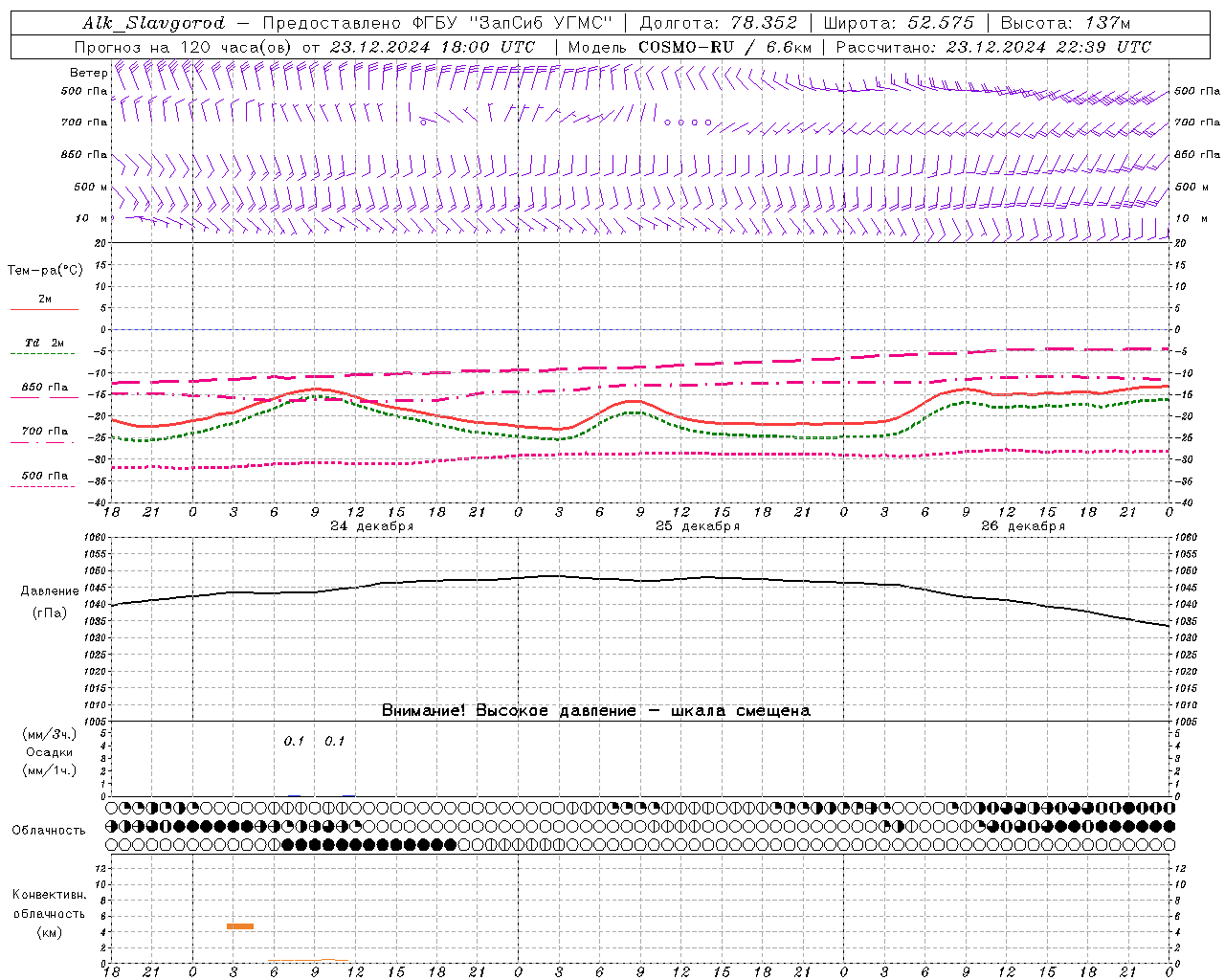This screenshot has height=980, width=1225.
Task: Click the "500 м" wind level label on left
Action: coord(91,187)
